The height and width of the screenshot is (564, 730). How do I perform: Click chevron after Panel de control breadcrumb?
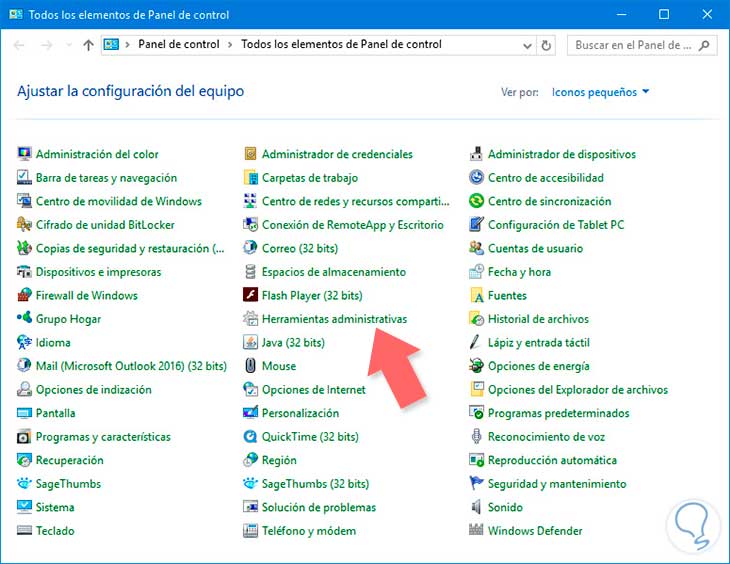[x=230, y=45]
